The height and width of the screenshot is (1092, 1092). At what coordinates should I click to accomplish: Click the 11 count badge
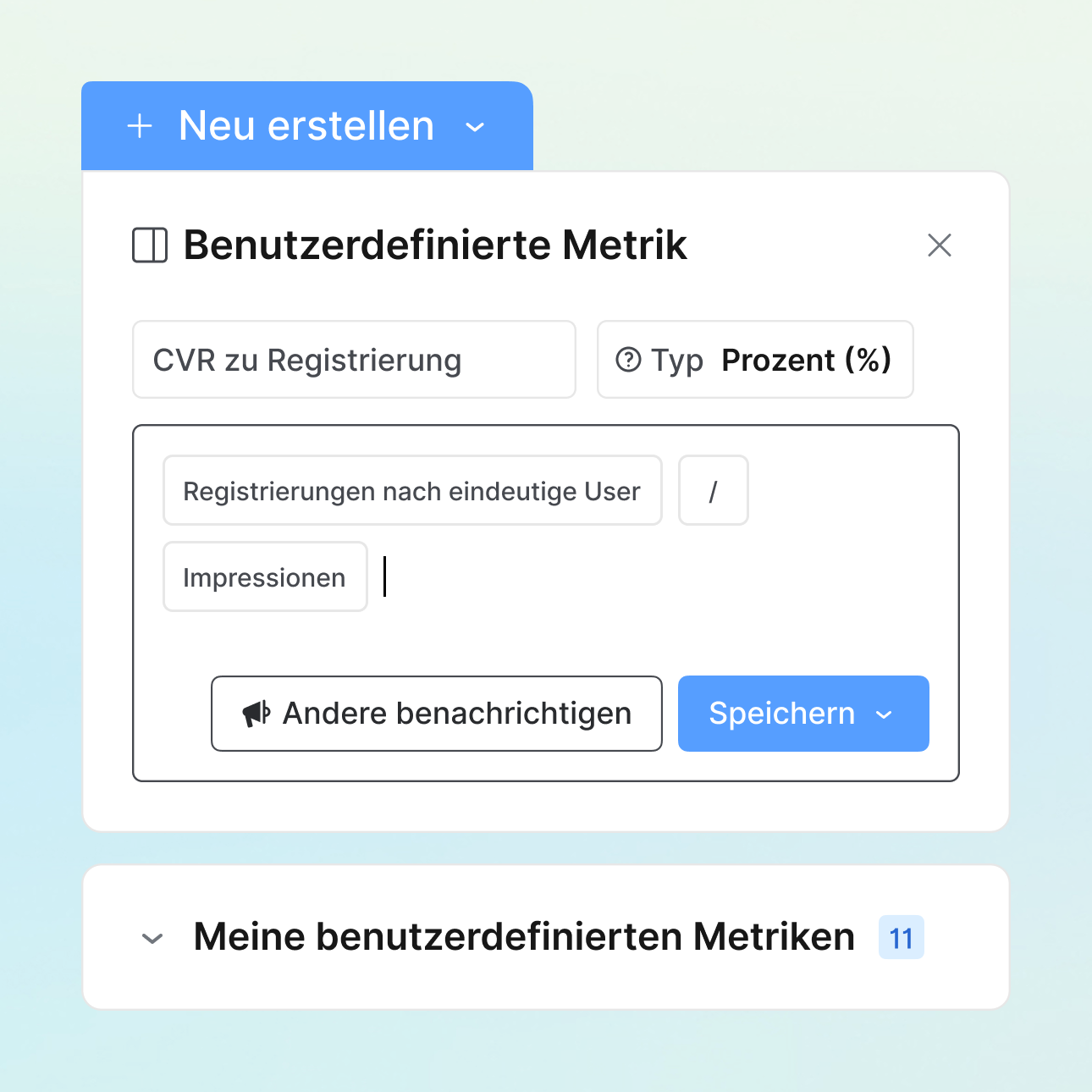coord(902,938)
